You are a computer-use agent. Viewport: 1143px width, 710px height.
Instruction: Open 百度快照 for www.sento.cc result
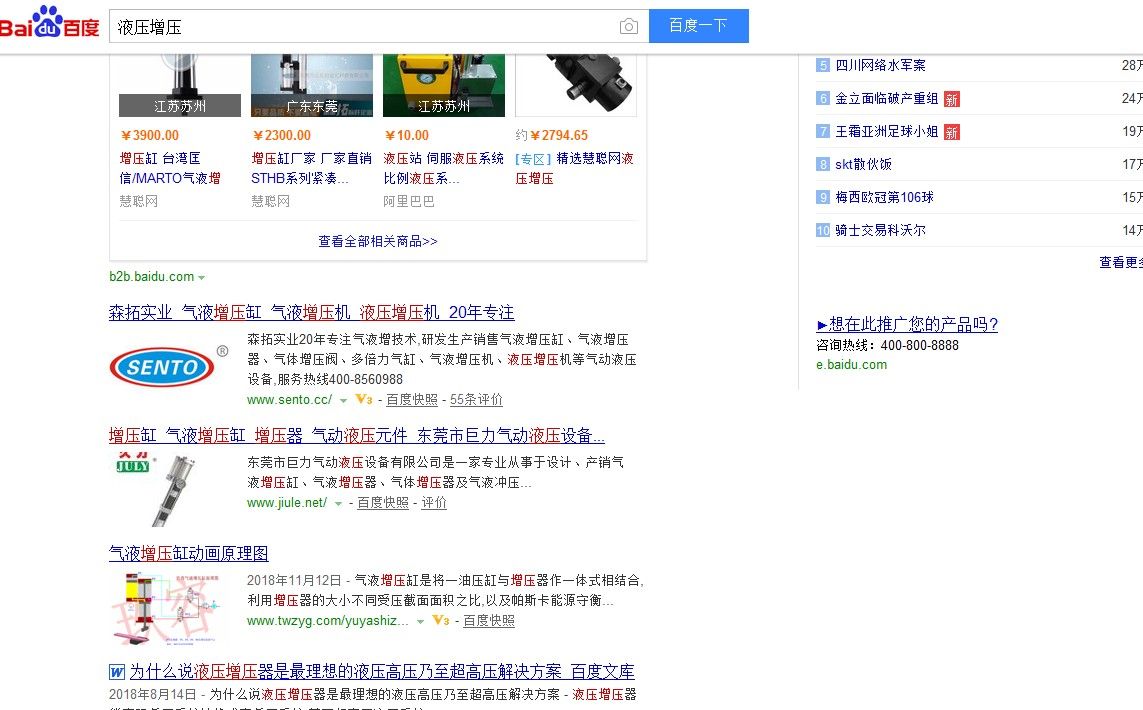[412, 399]
